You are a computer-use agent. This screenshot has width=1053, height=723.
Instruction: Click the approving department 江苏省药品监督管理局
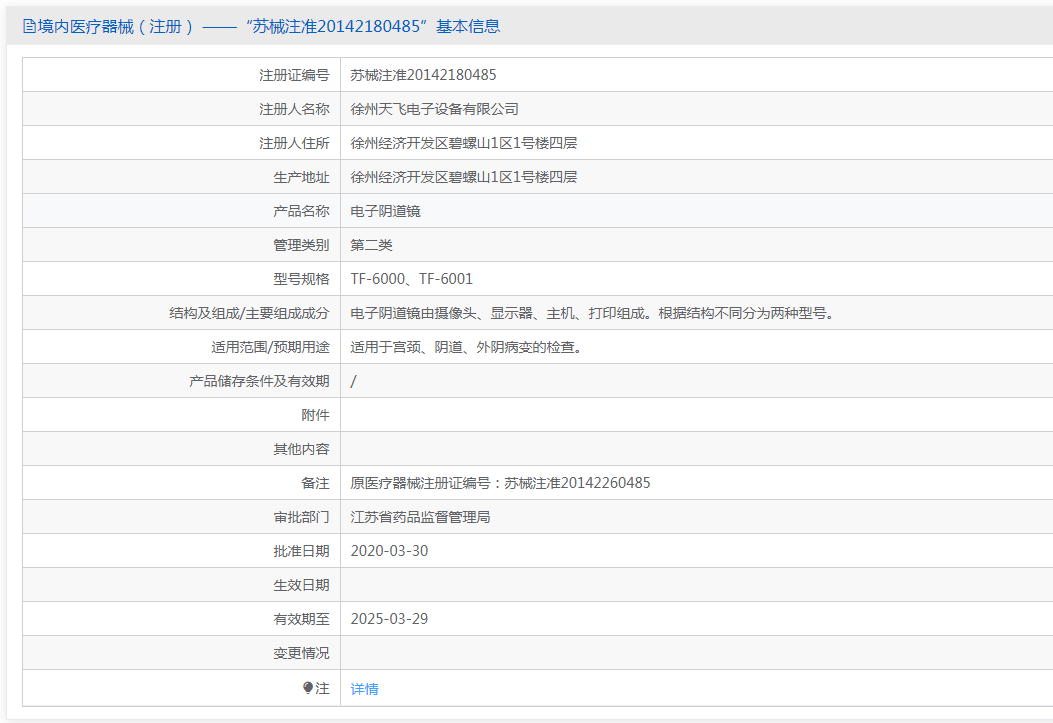(x=420, y=517)
